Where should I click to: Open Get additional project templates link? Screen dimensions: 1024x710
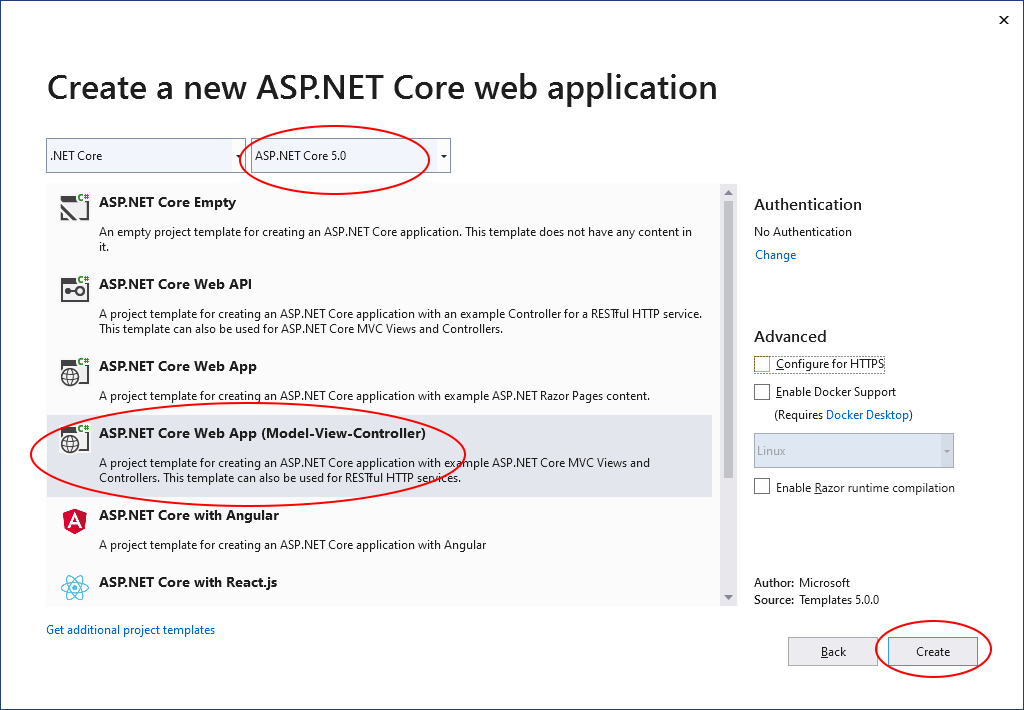(x=131, y=630)
